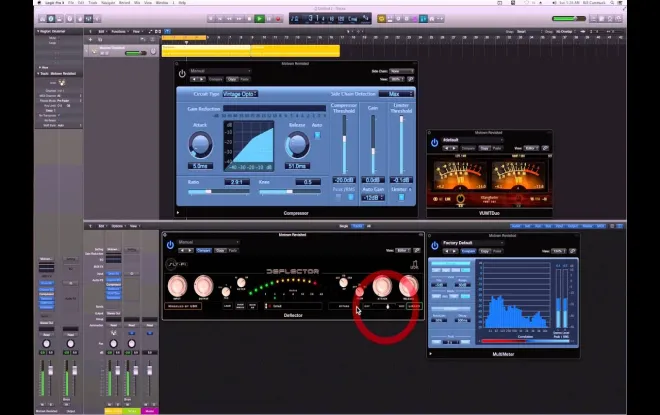Expand the MultiMeter extended parameters triangle
This screenshot has width=660, height=415.
tap(431, 354)
